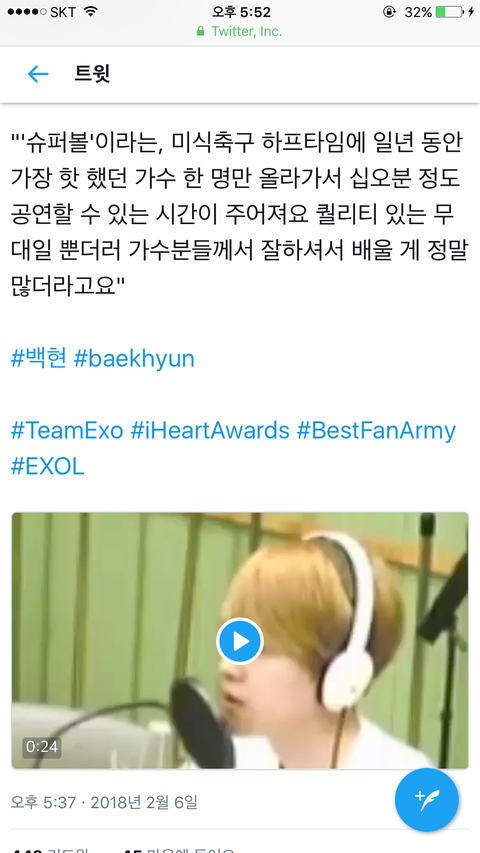480x853 pixels.
Task: Tap the battery icon in status bar
Action: coord(450,12)
